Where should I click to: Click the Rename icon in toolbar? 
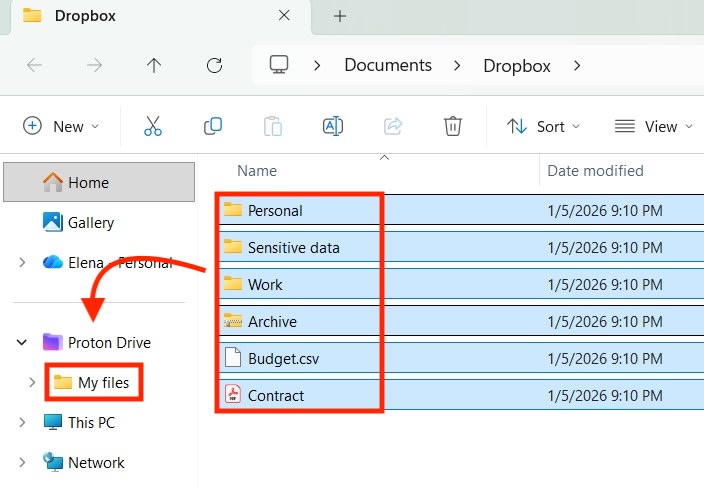[x=333, y=126]
